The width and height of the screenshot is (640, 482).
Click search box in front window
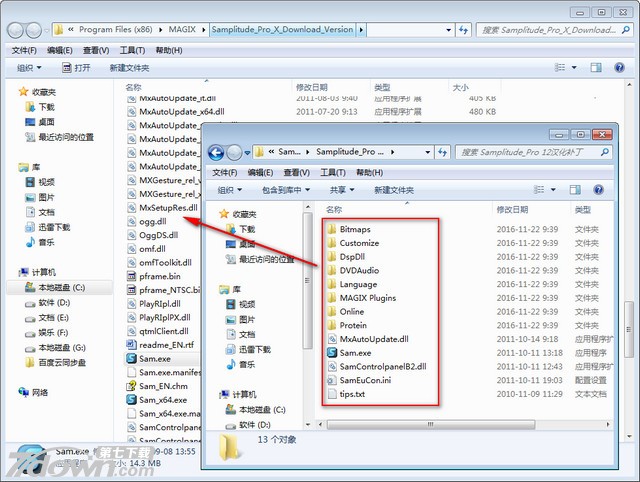click(x=533, y=152)
